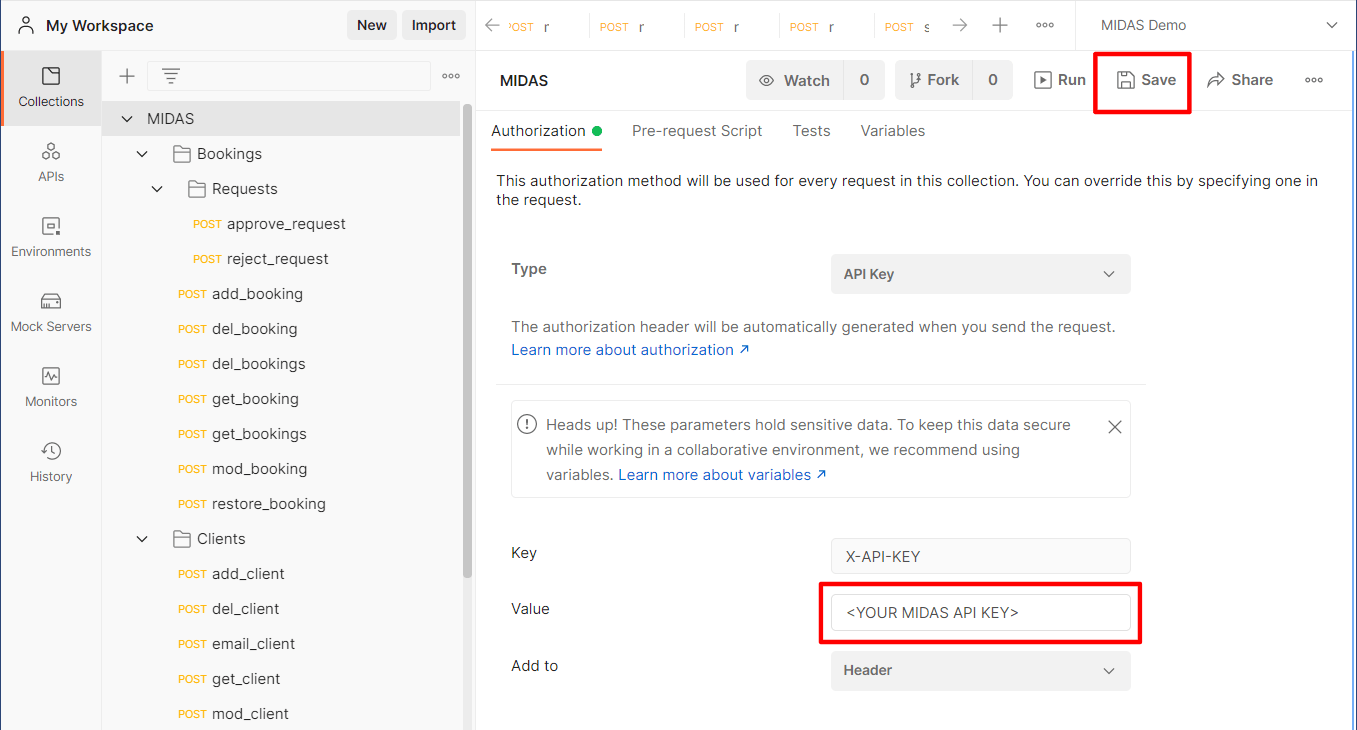
Task: Click the Value field for the API key
Action: pos(981,613)
